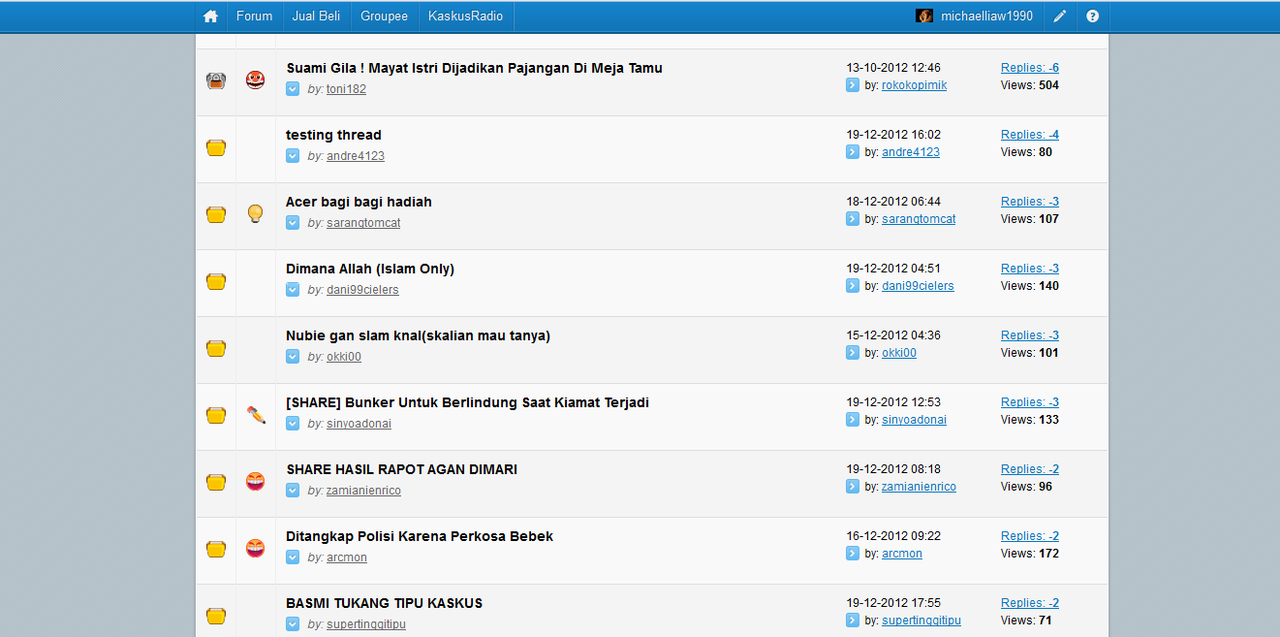Click the Home icon in the navigation bar
Image resolution: width=1280 pixels, height=637 pixels.
(x=210, y=16)
